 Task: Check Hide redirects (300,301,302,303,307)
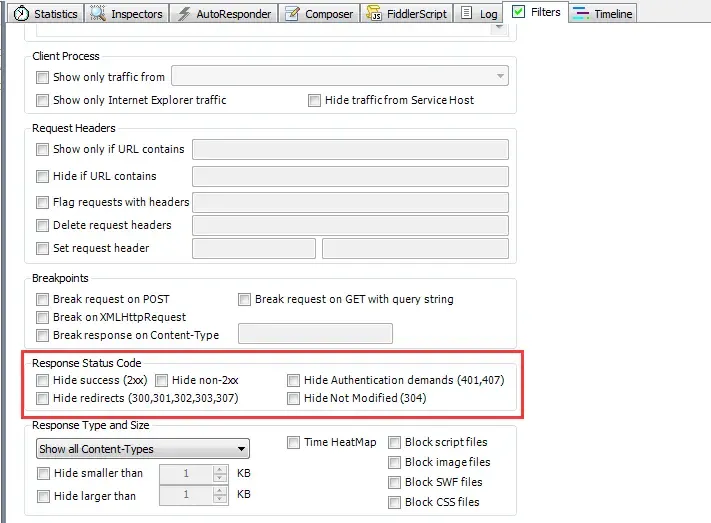click(x=42, y=399)
